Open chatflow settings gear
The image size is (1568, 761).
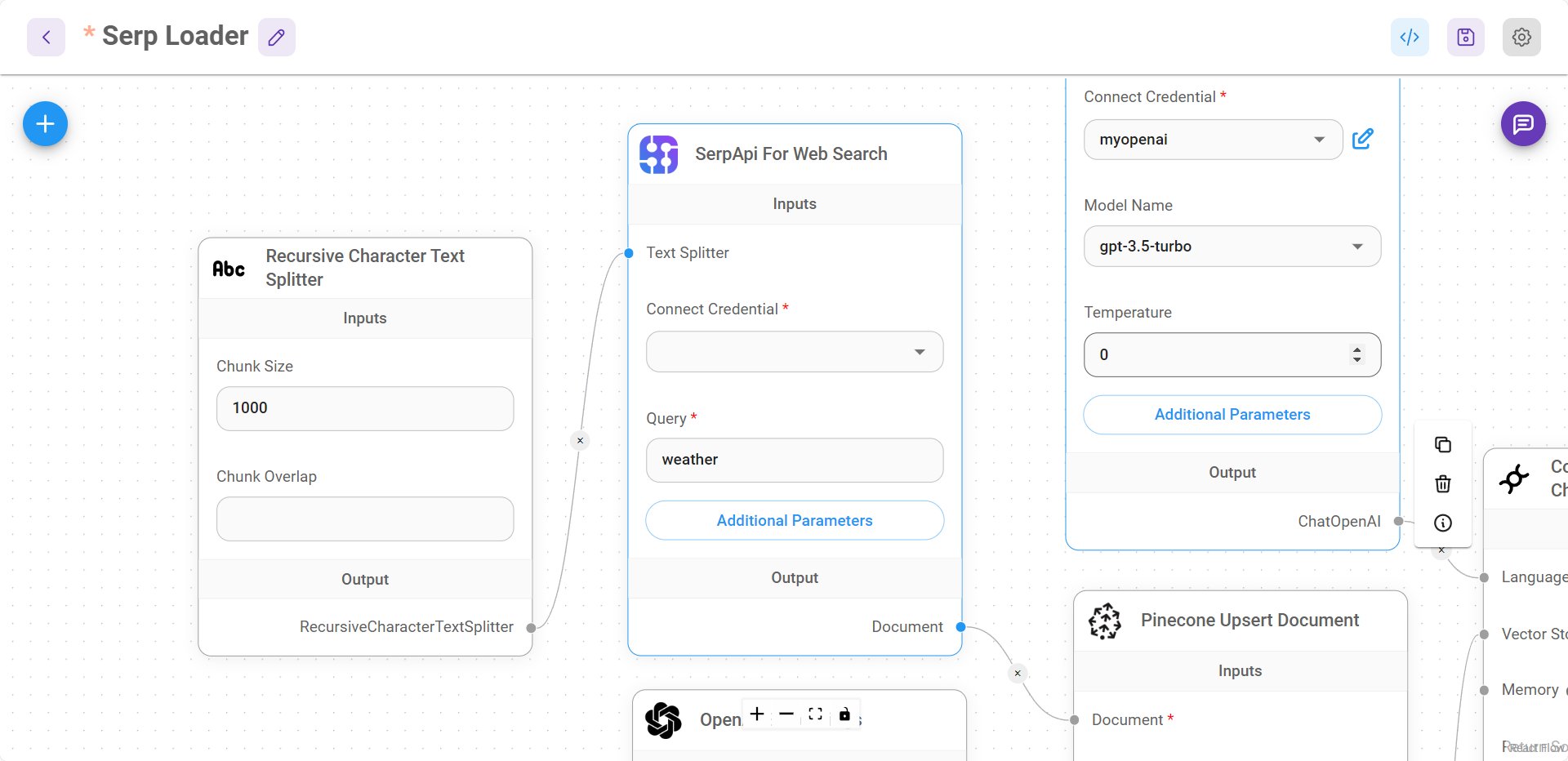tap(1521, 37)
